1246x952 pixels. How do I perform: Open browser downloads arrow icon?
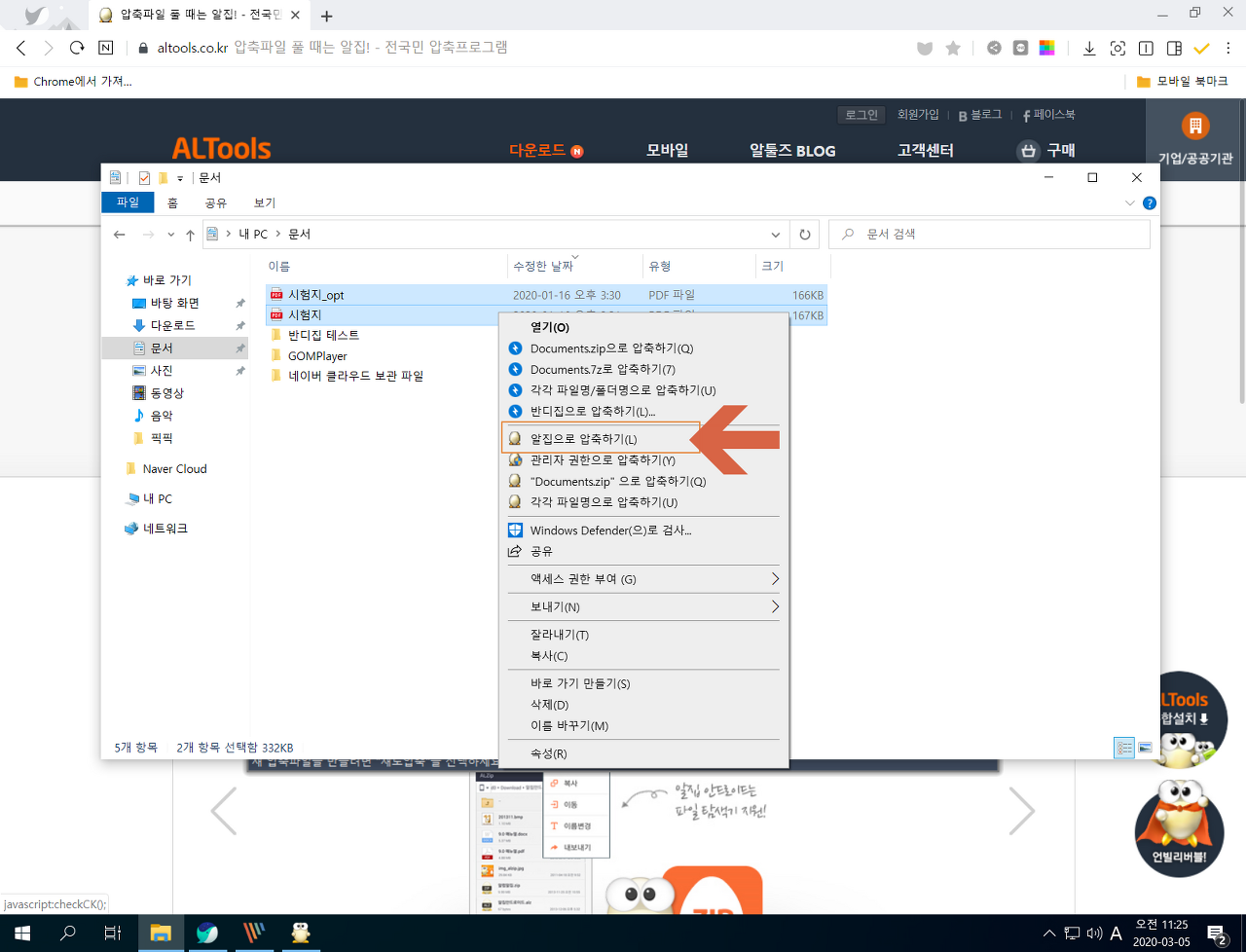[1089, 48]
